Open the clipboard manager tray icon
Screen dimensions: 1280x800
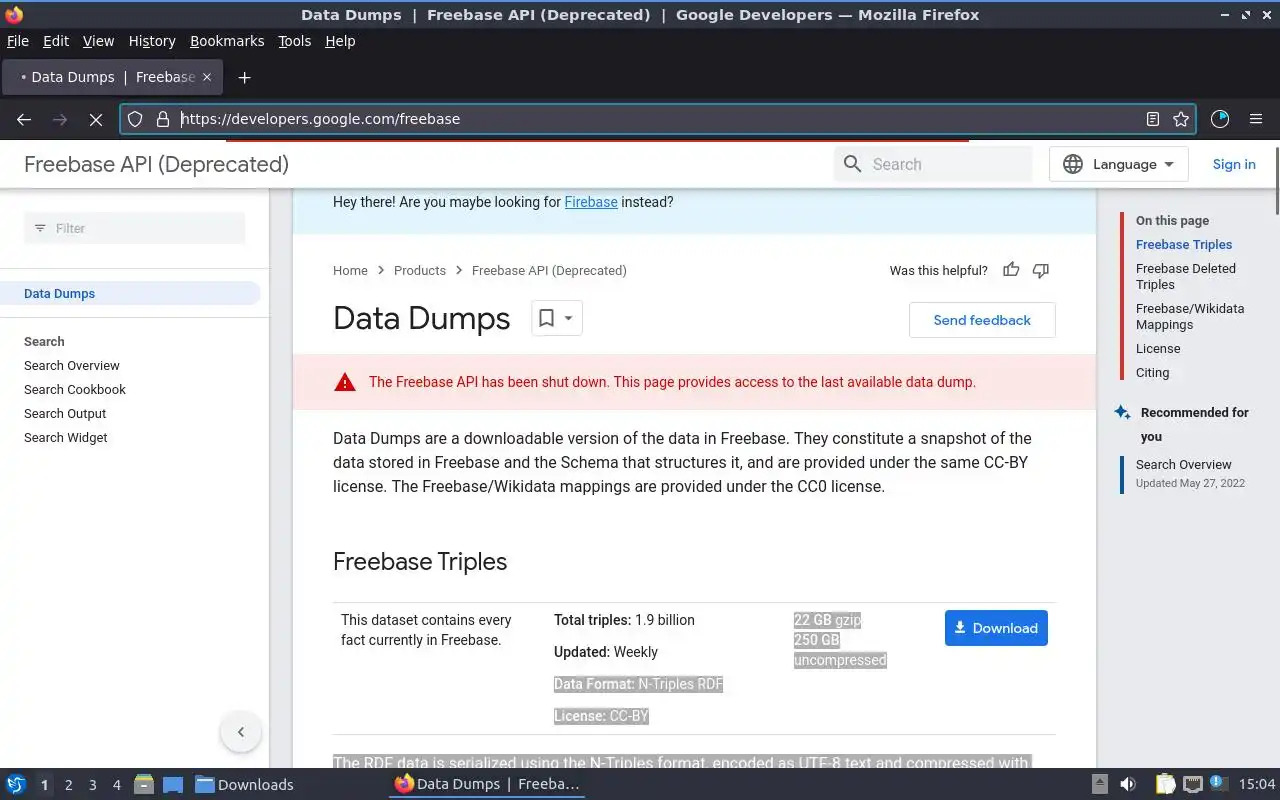click(x=1165, y=784)
